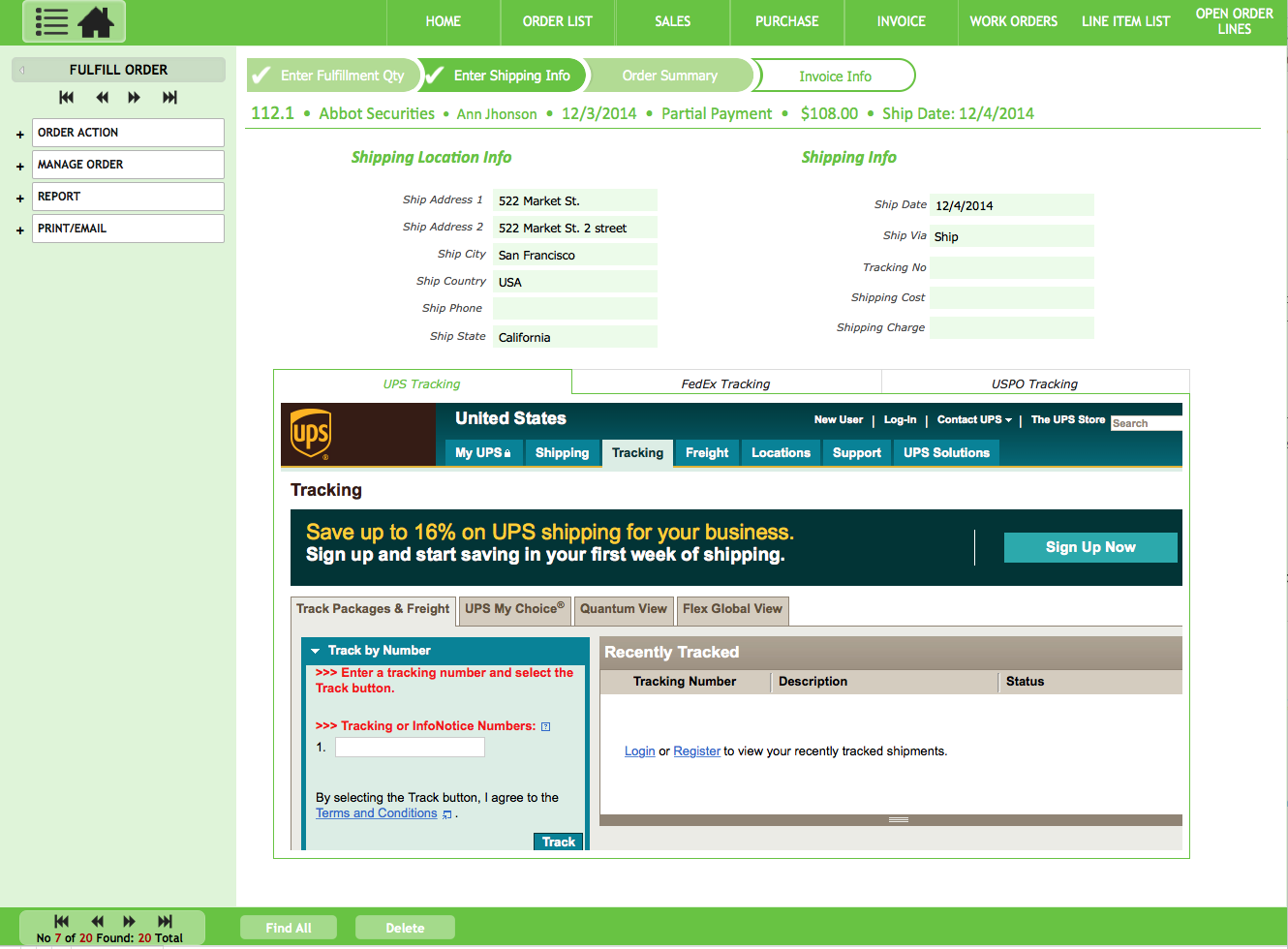The width and height of the screenshot is (1288, 949).
Task: Open WORK ORDERS in the top navigation
Action: (x=1014, y=21)
